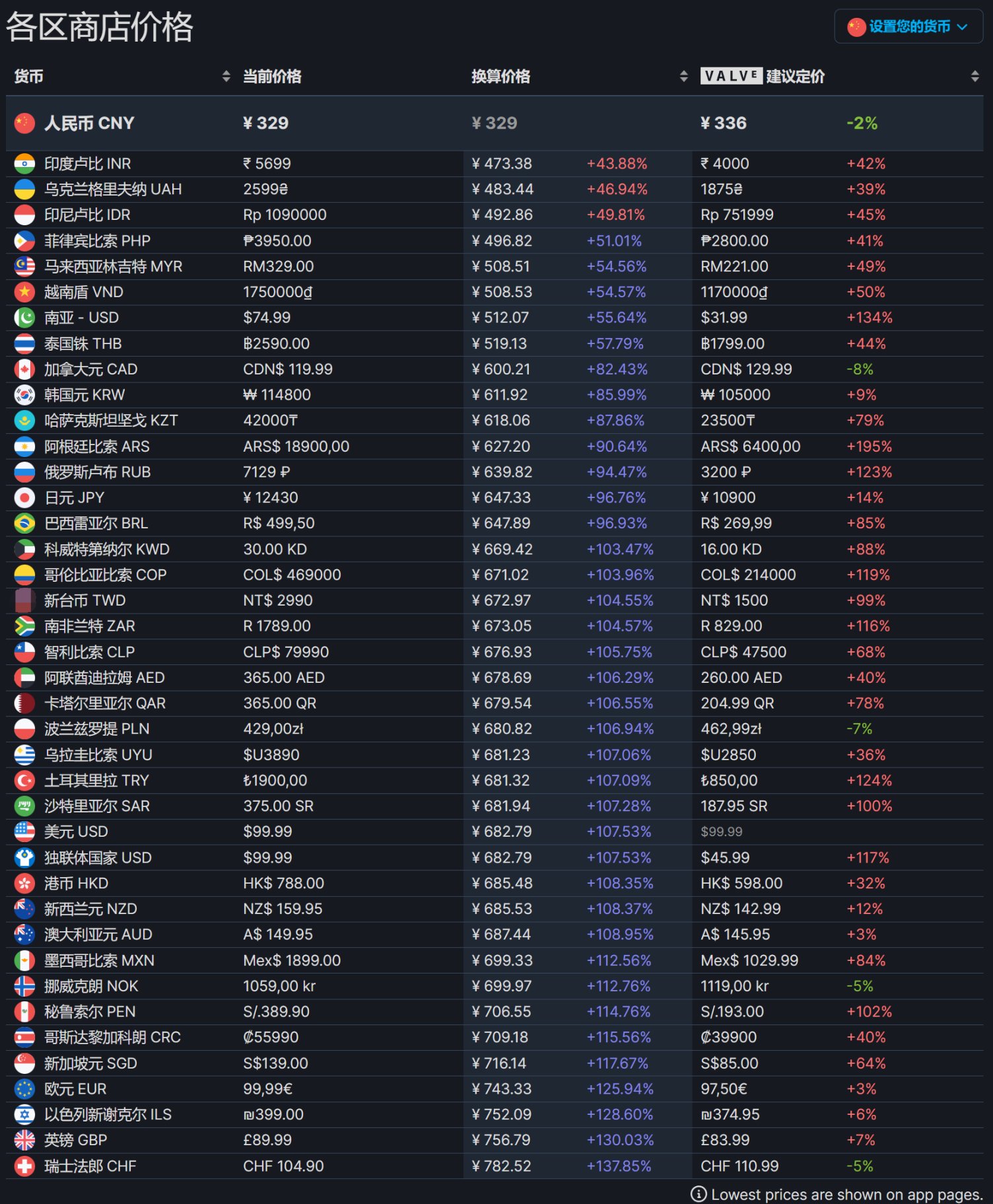
Task: Click the 当前价格 column header
Action: point(272,77)
